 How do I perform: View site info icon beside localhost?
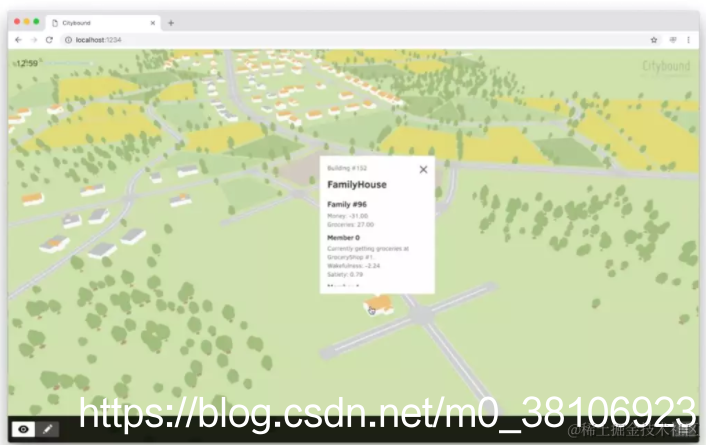pos(68,40)
